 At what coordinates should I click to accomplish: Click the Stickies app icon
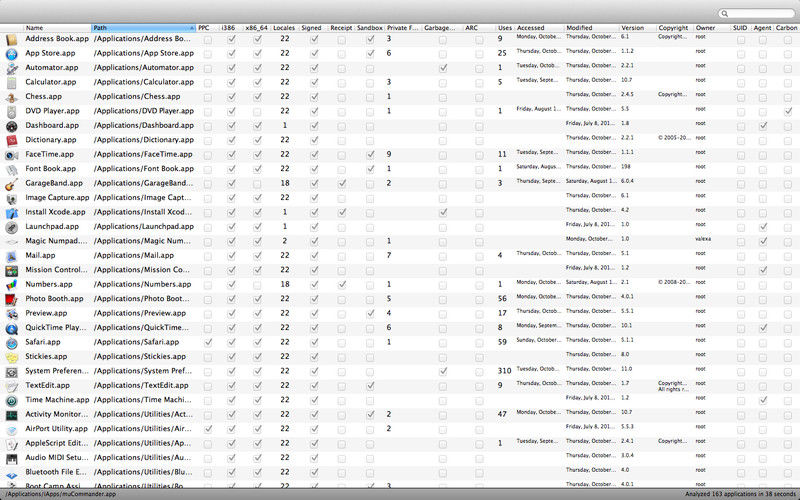point(11,358)
